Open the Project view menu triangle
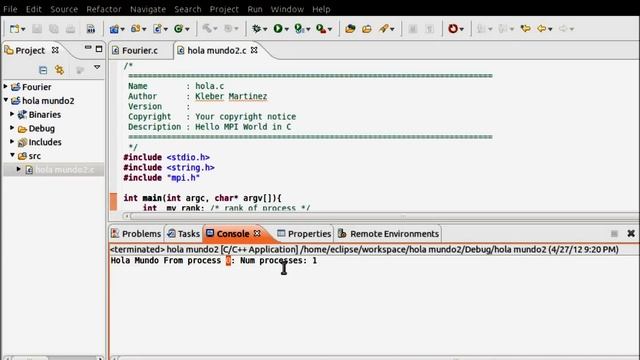This screenshot has height=360, width=640. coord(97,67)
